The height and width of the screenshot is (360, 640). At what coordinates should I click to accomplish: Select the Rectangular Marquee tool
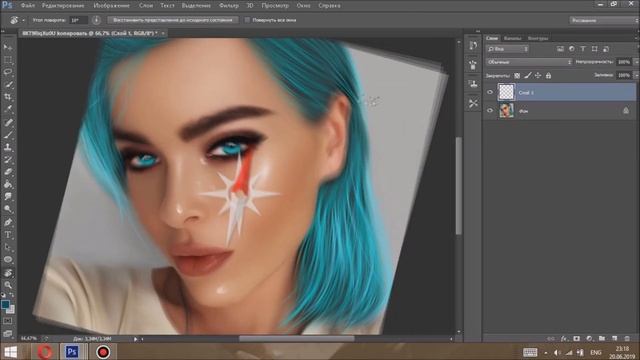[x=8, y=60]
